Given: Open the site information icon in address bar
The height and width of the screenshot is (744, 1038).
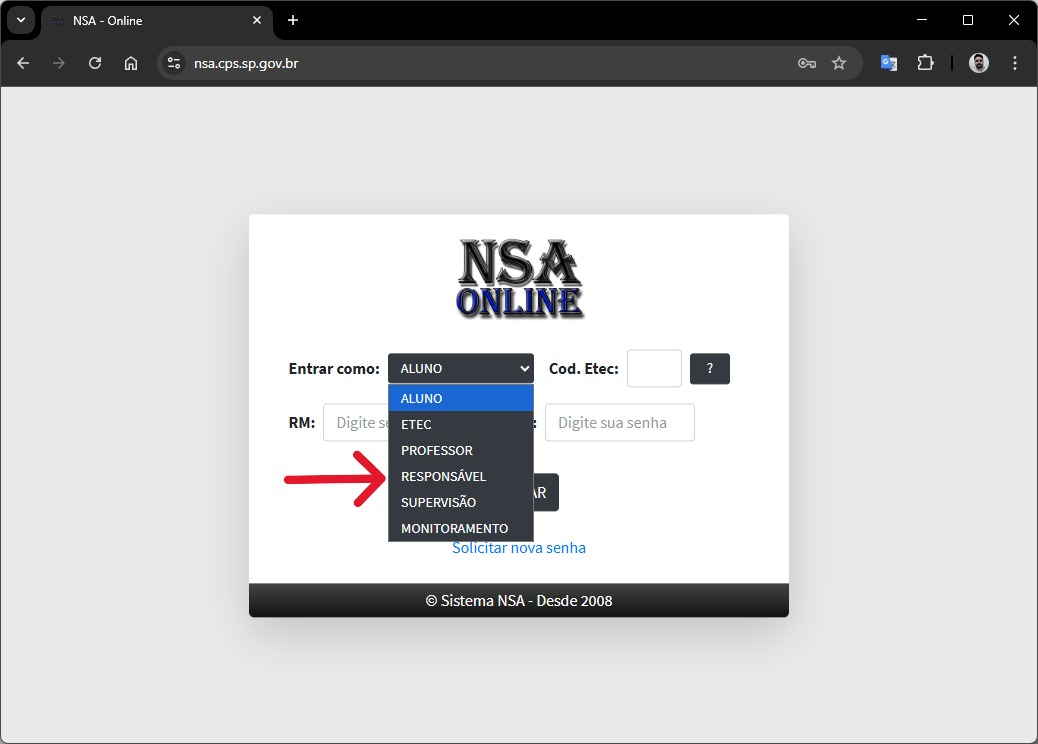Looking at the screenshot, I should 174,63.
